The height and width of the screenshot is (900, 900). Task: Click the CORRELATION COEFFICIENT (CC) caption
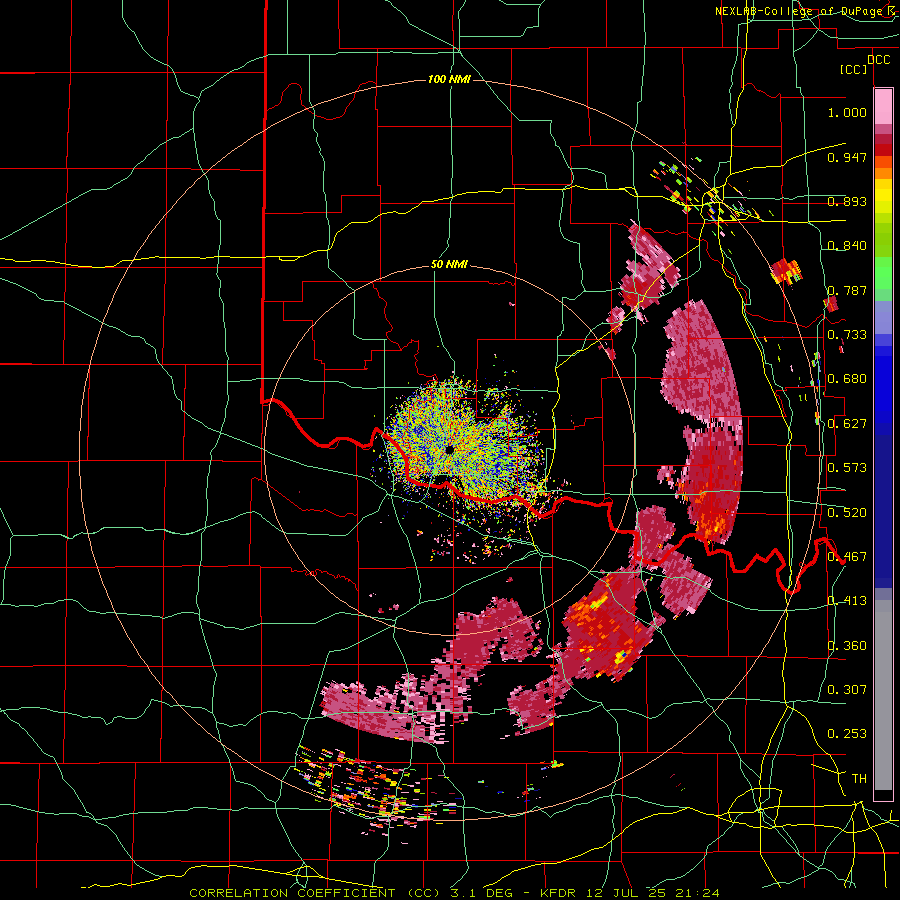(315, 893)
